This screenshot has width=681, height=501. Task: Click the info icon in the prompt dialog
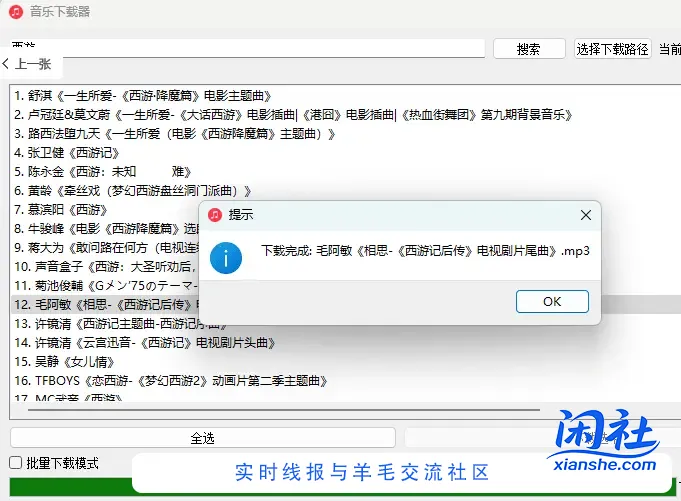click(226, 258)
